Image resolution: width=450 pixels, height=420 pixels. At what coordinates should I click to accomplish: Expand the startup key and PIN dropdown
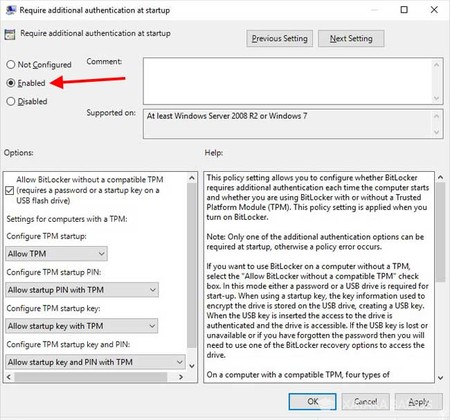pos(95,362)
